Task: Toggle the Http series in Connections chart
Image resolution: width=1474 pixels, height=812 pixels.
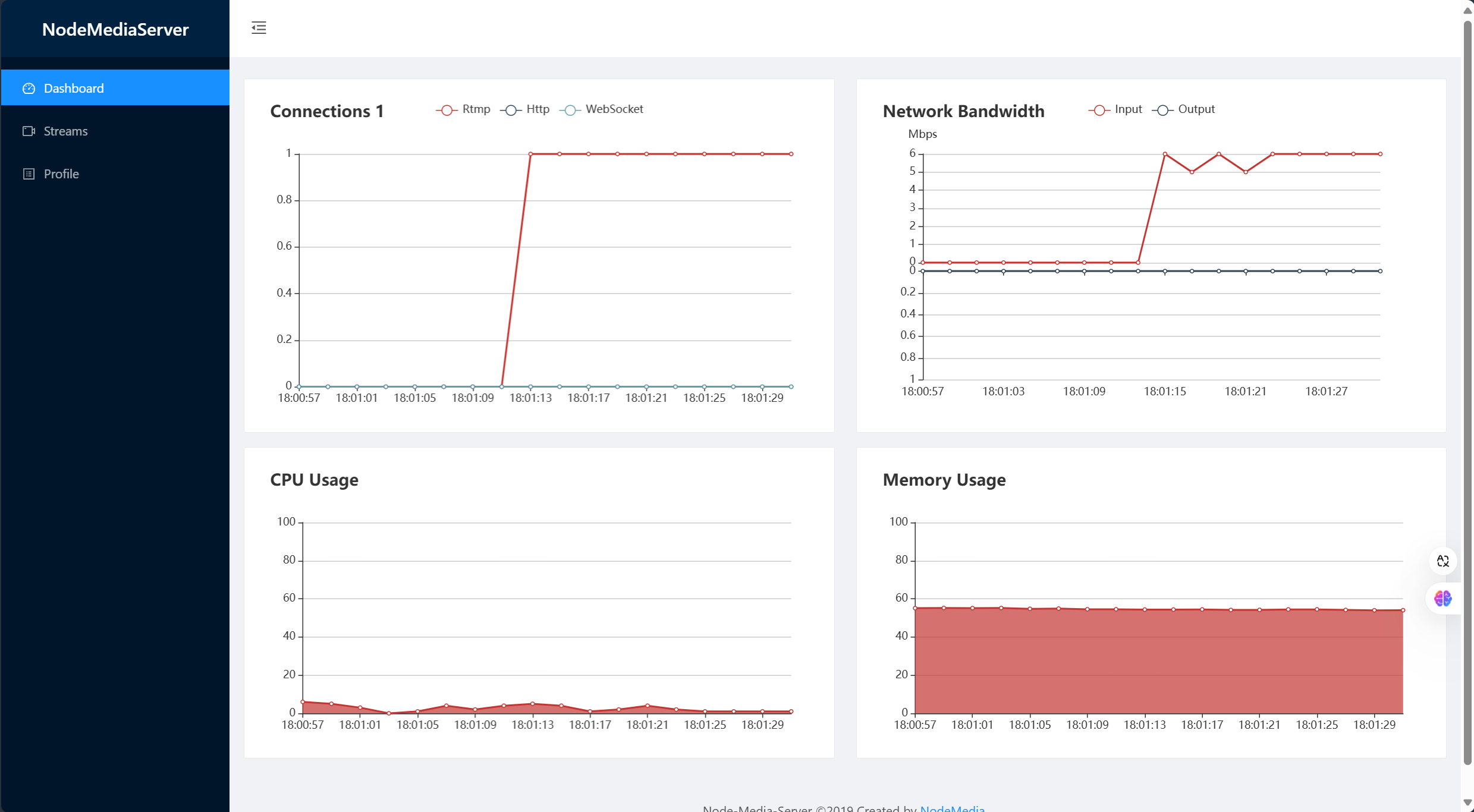Action: coord(511,109)
